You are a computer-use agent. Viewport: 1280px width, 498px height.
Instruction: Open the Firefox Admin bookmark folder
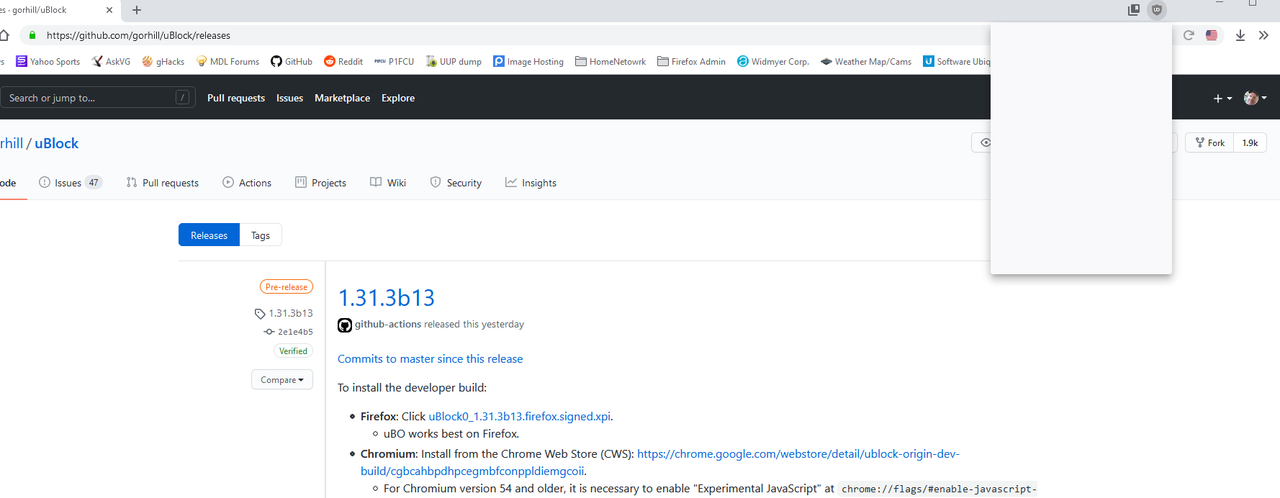coord(692,61)
